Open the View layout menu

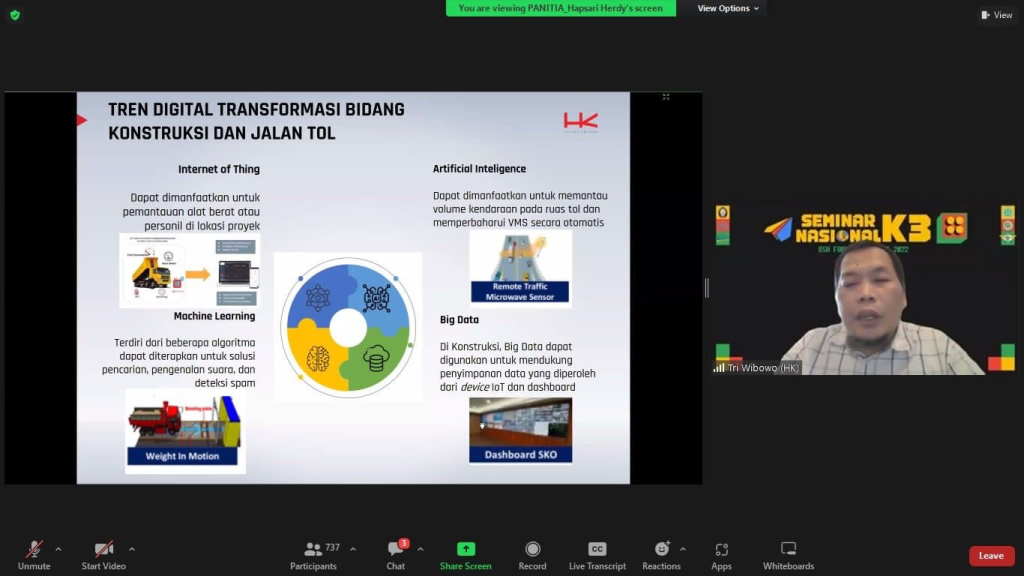click(997, 15)
